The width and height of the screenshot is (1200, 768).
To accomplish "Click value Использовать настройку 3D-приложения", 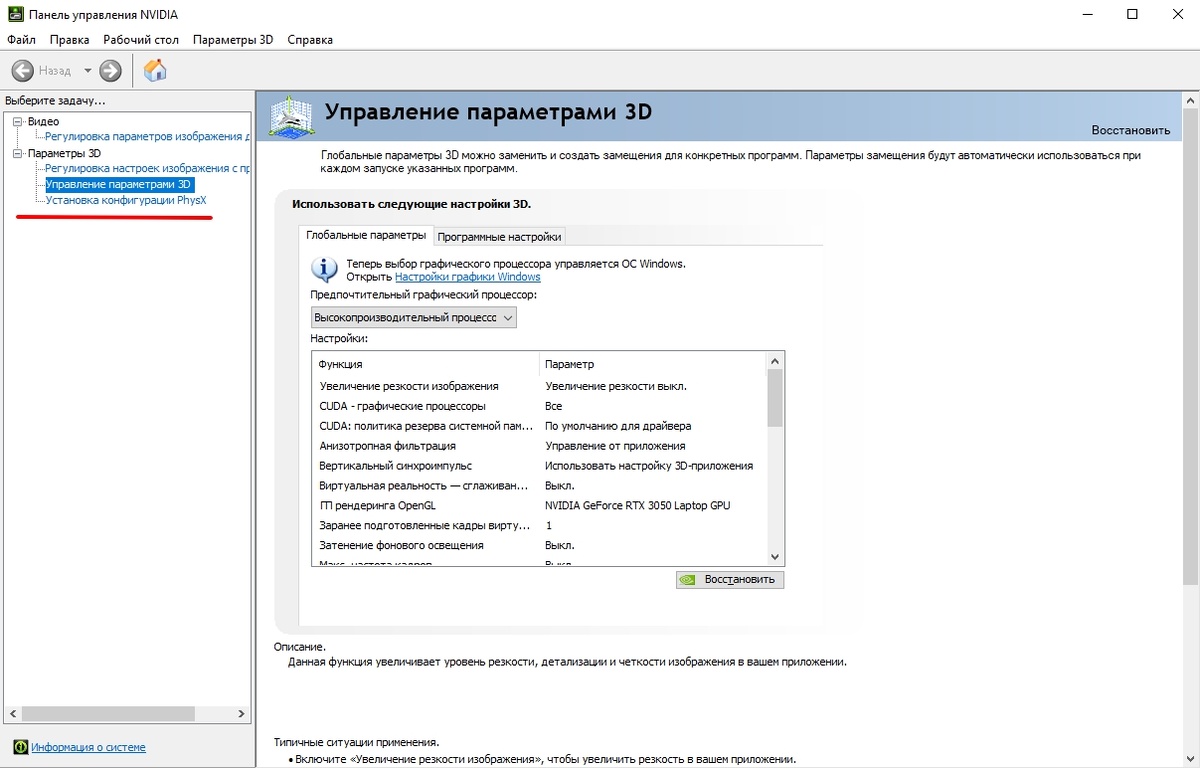I will coord(649,466).
